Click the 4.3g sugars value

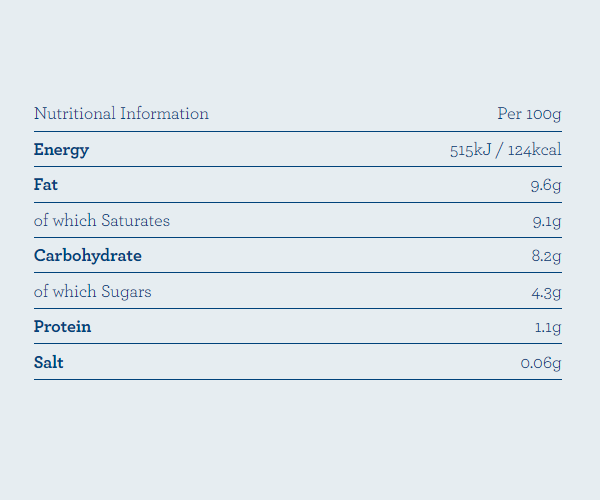coord(546,293)
